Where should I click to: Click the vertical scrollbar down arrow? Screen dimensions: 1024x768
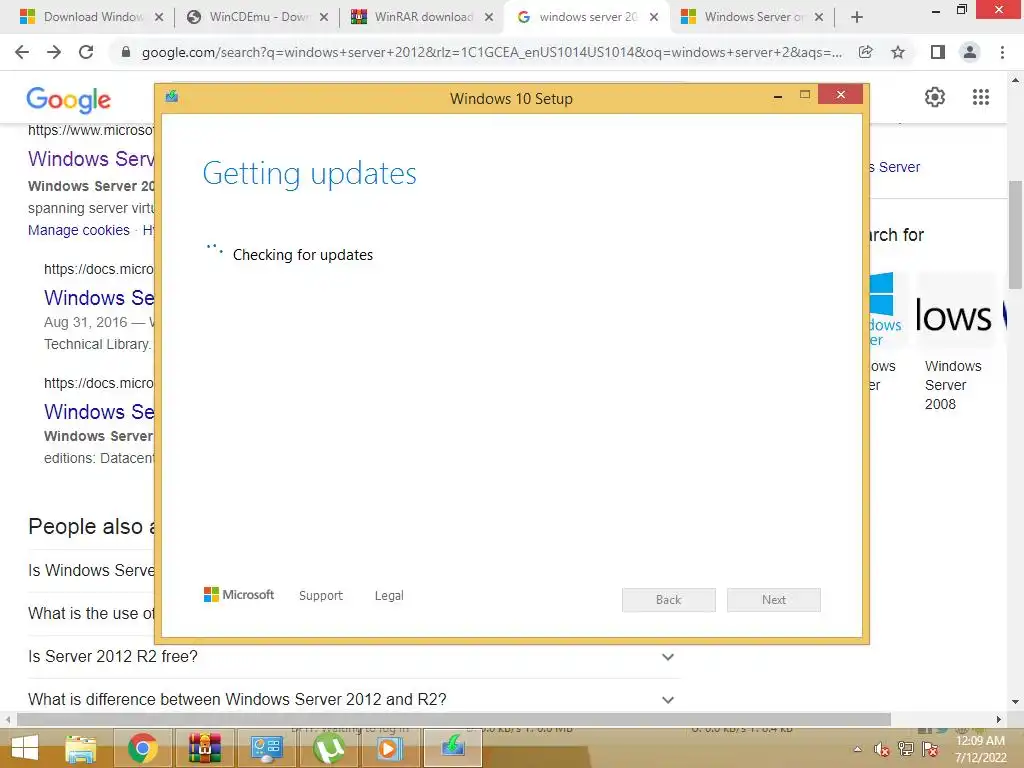(1015, 702)
